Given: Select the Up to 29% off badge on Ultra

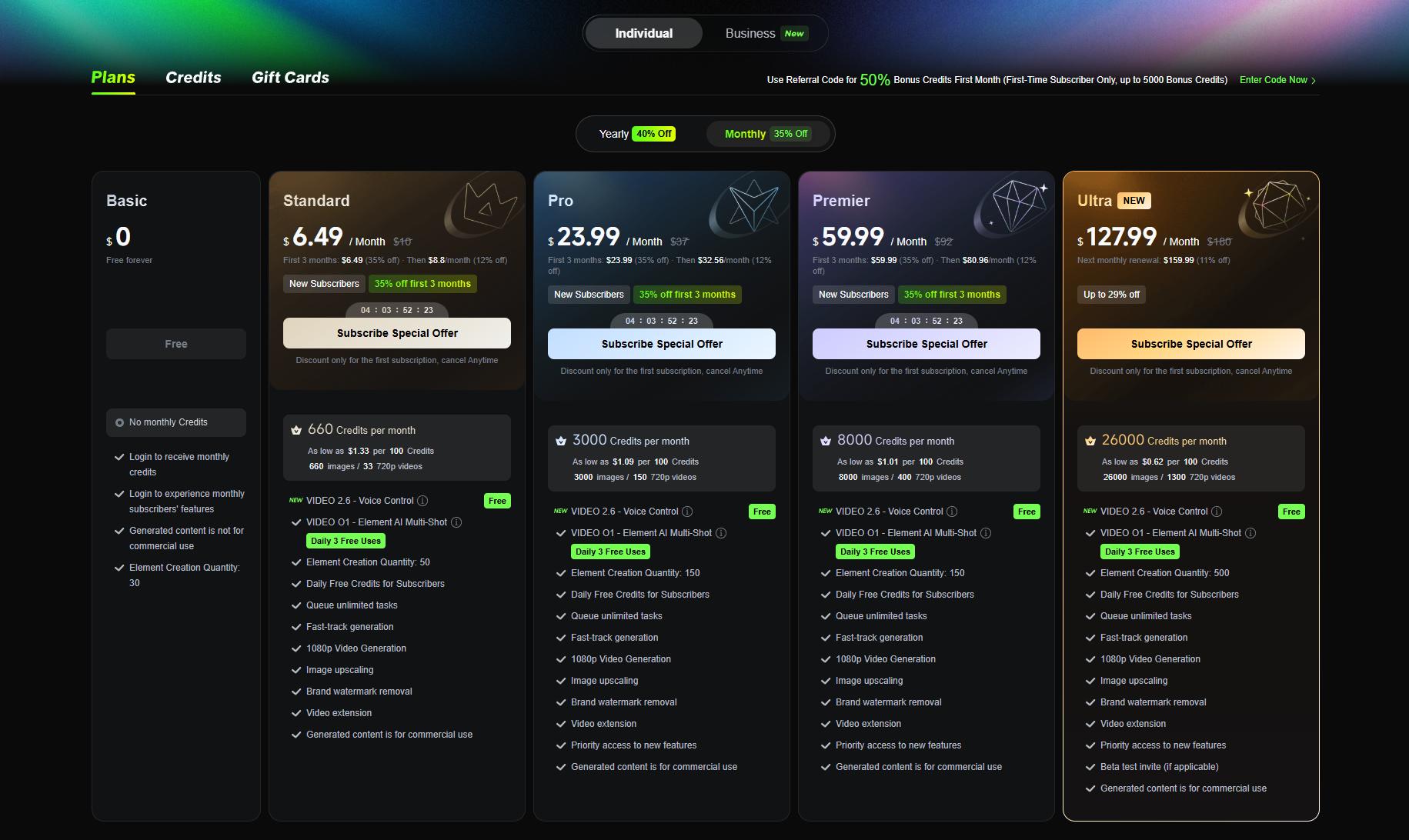Looking at the screenshot, I should click(1111, 295).
